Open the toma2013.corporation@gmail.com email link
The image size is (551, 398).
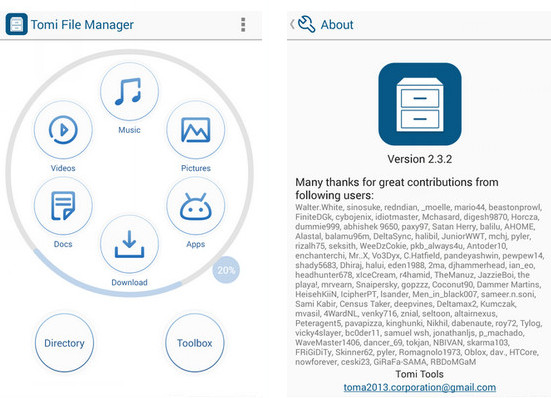pos(420,387)
